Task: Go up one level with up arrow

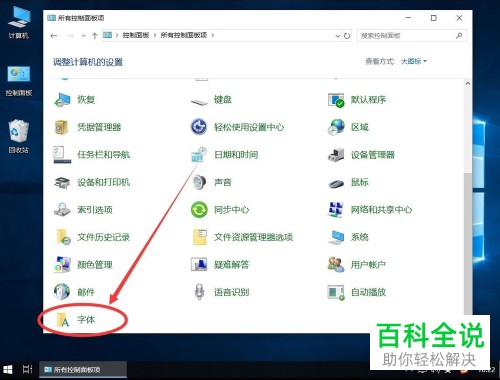Action: 95,36
